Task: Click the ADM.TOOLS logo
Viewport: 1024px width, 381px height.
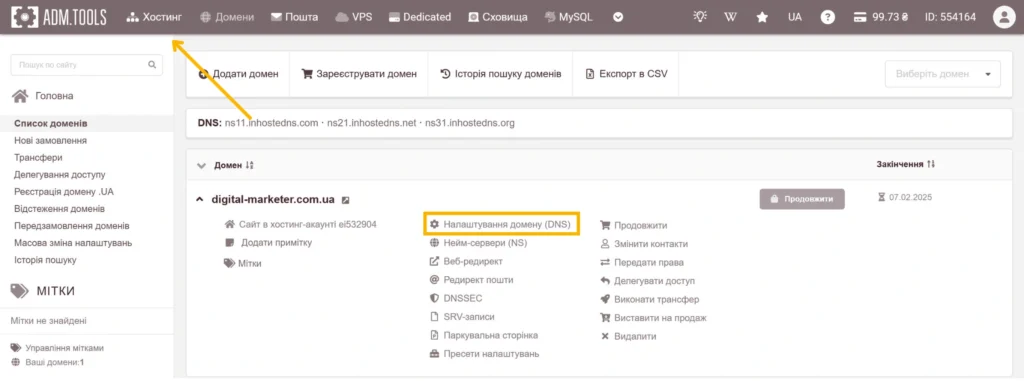Action: 58,17
